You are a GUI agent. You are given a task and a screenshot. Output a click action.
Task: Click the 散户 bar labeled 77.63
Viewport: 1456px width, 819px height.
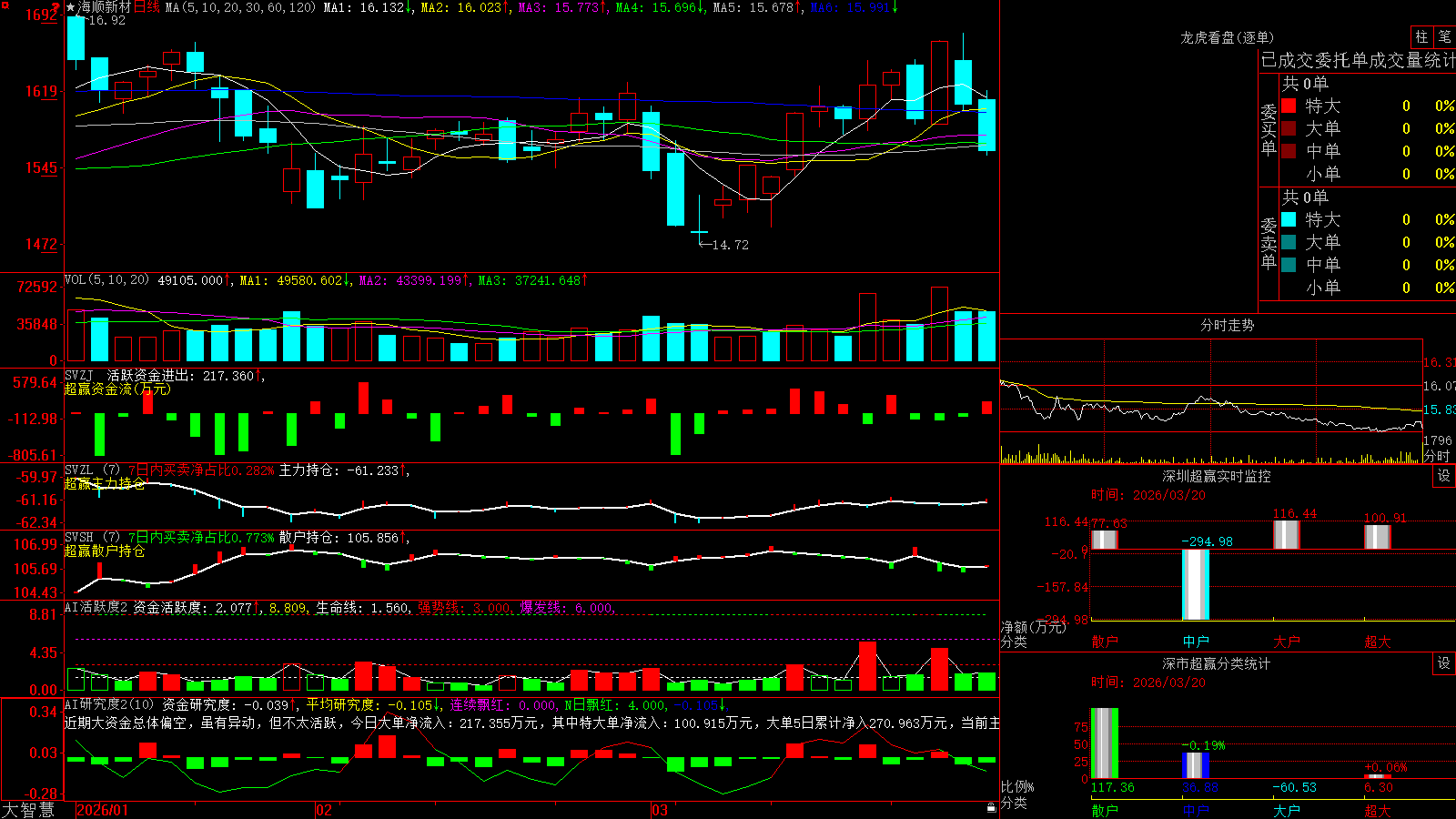tap(1104, 540)
